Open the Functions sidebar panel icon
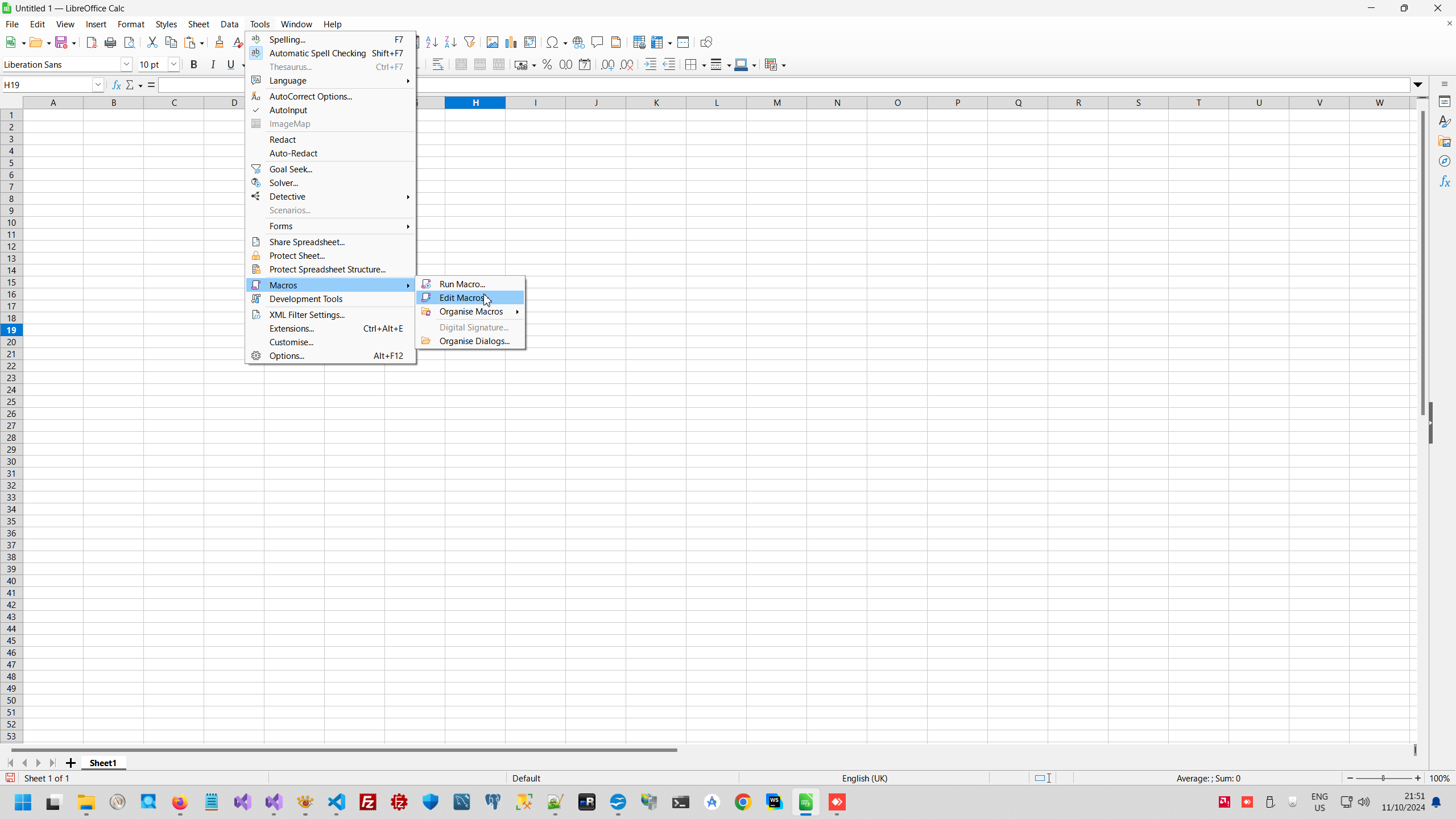 pos(1445,182)
